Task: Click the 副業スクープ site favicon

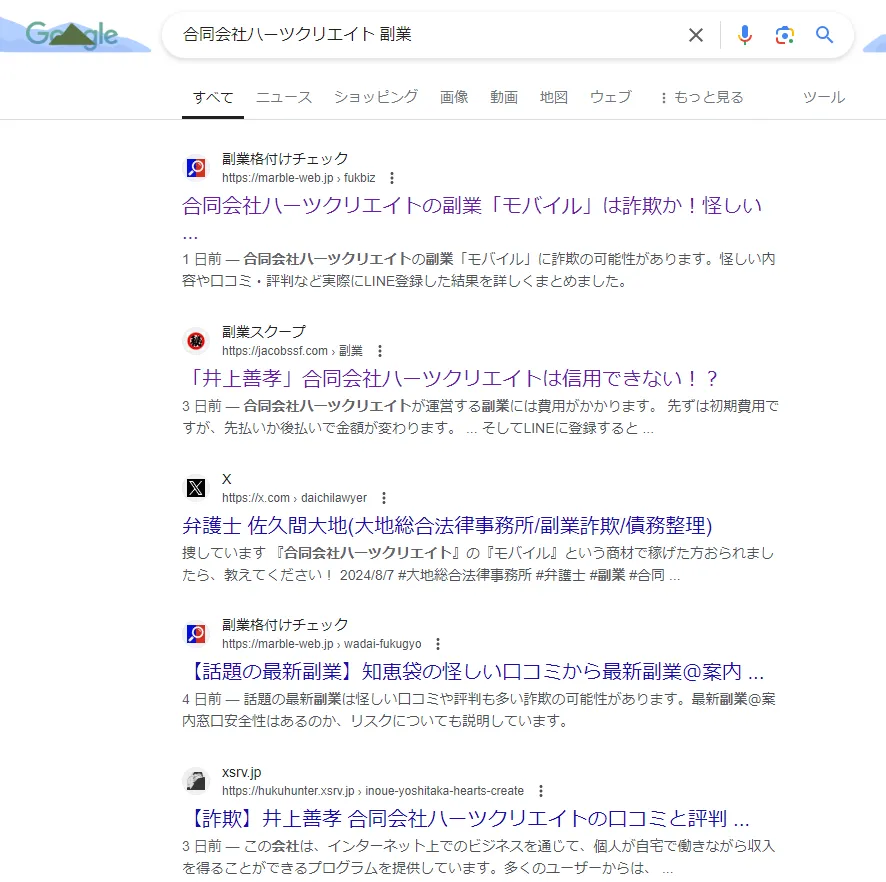Action: point(196,341)
